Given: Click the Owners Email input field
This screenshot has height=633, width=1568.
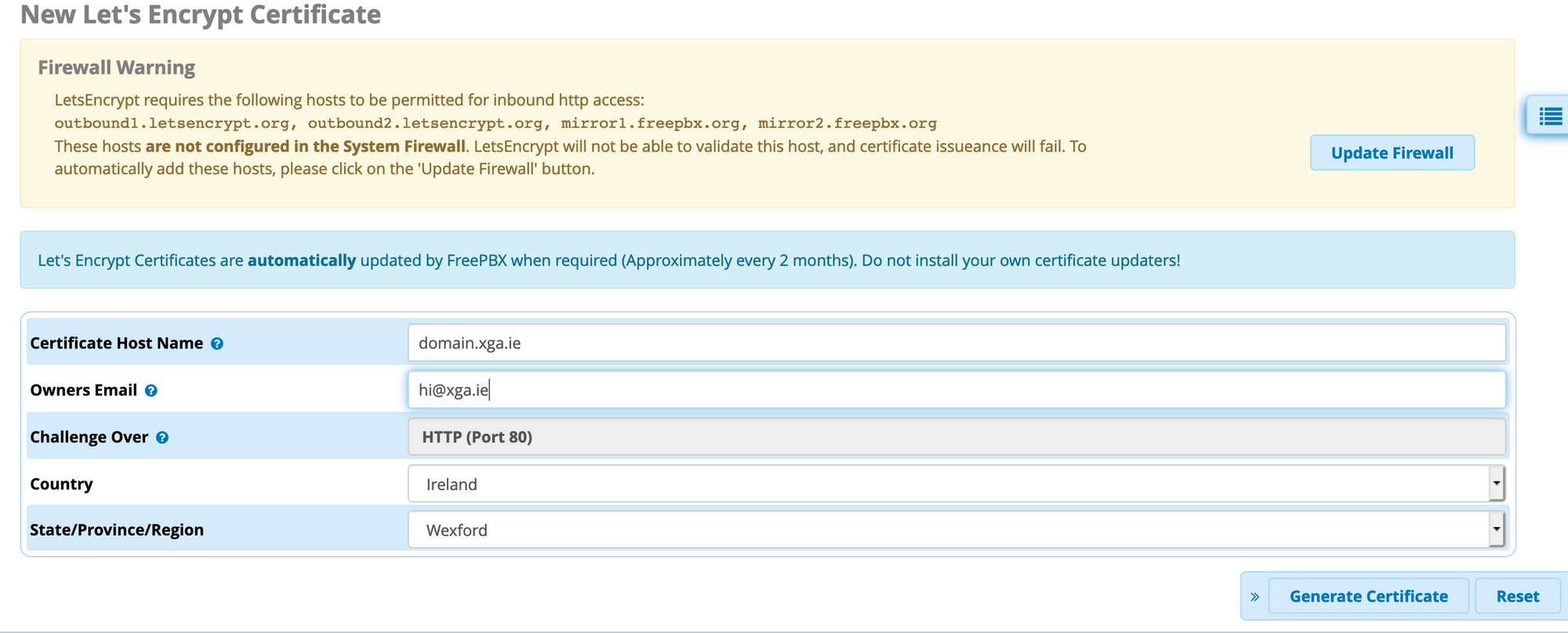Looking at the screenshot, I should 956,390.
